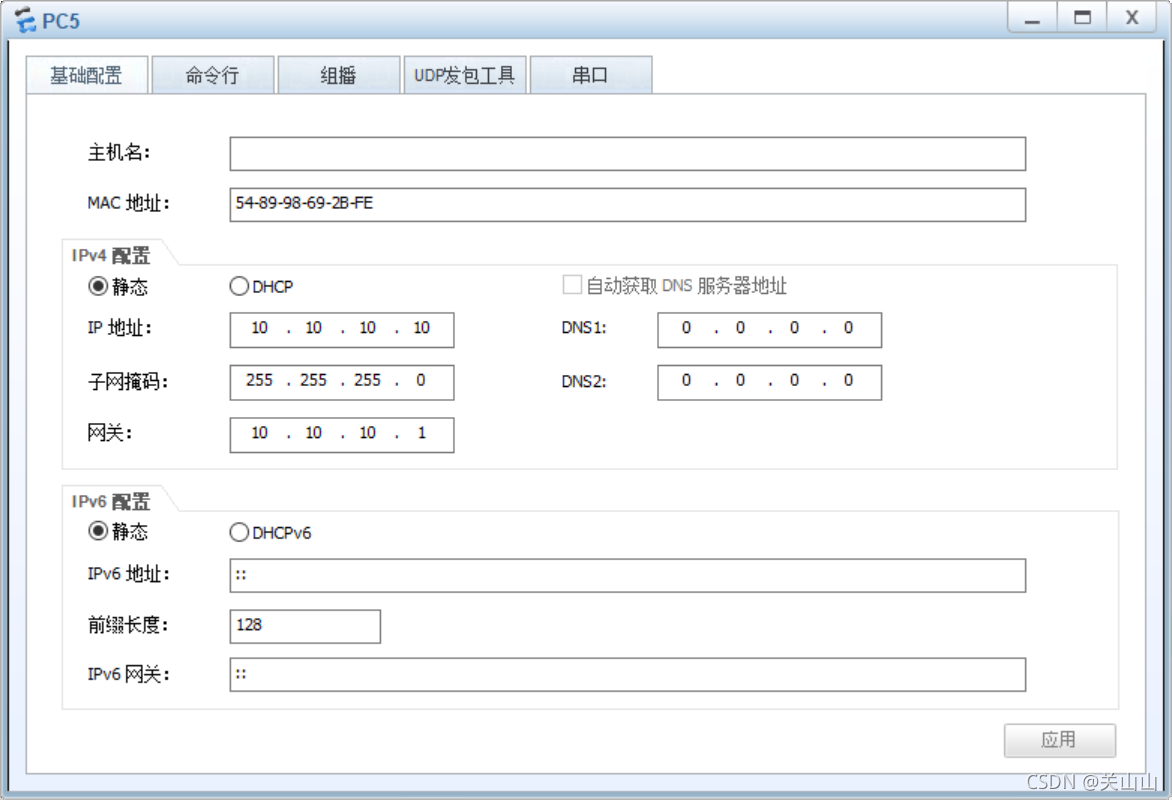This screenshot has height=800, width=1172.
Task: Click the IPv6 地址 input field
Action: pos(628,575)
